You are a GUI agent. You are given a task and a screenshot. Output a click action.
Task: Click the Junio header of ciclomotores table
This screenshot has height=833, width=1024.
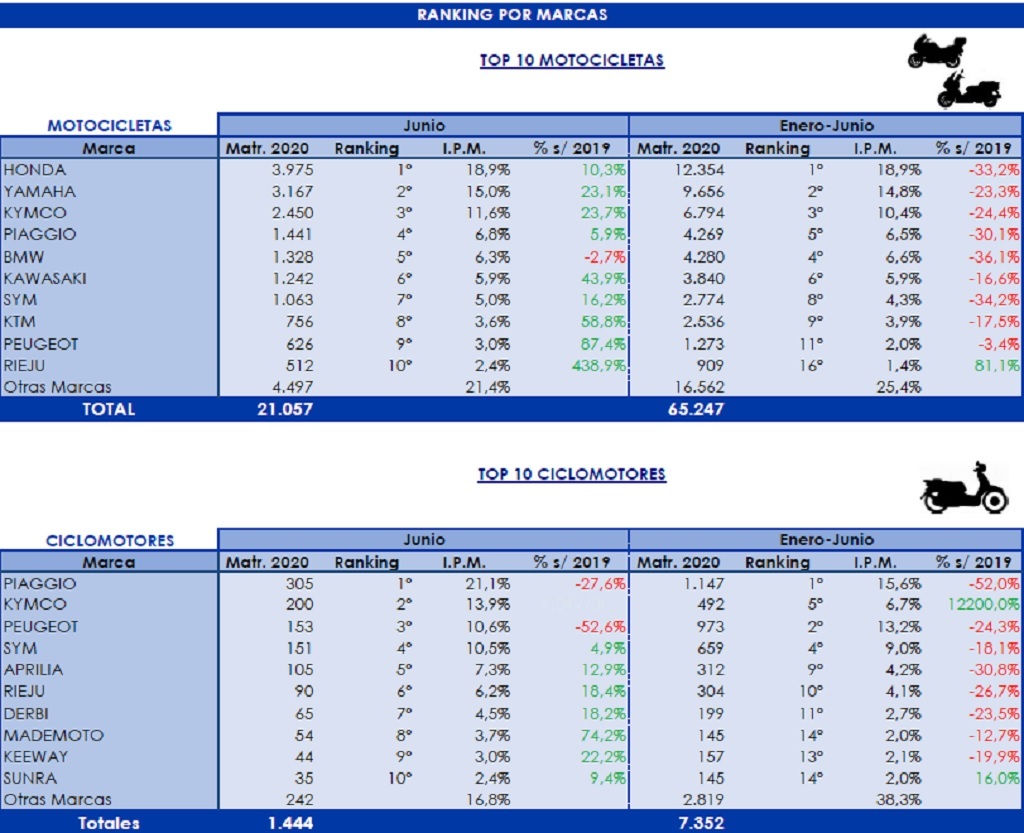point(424,540)
